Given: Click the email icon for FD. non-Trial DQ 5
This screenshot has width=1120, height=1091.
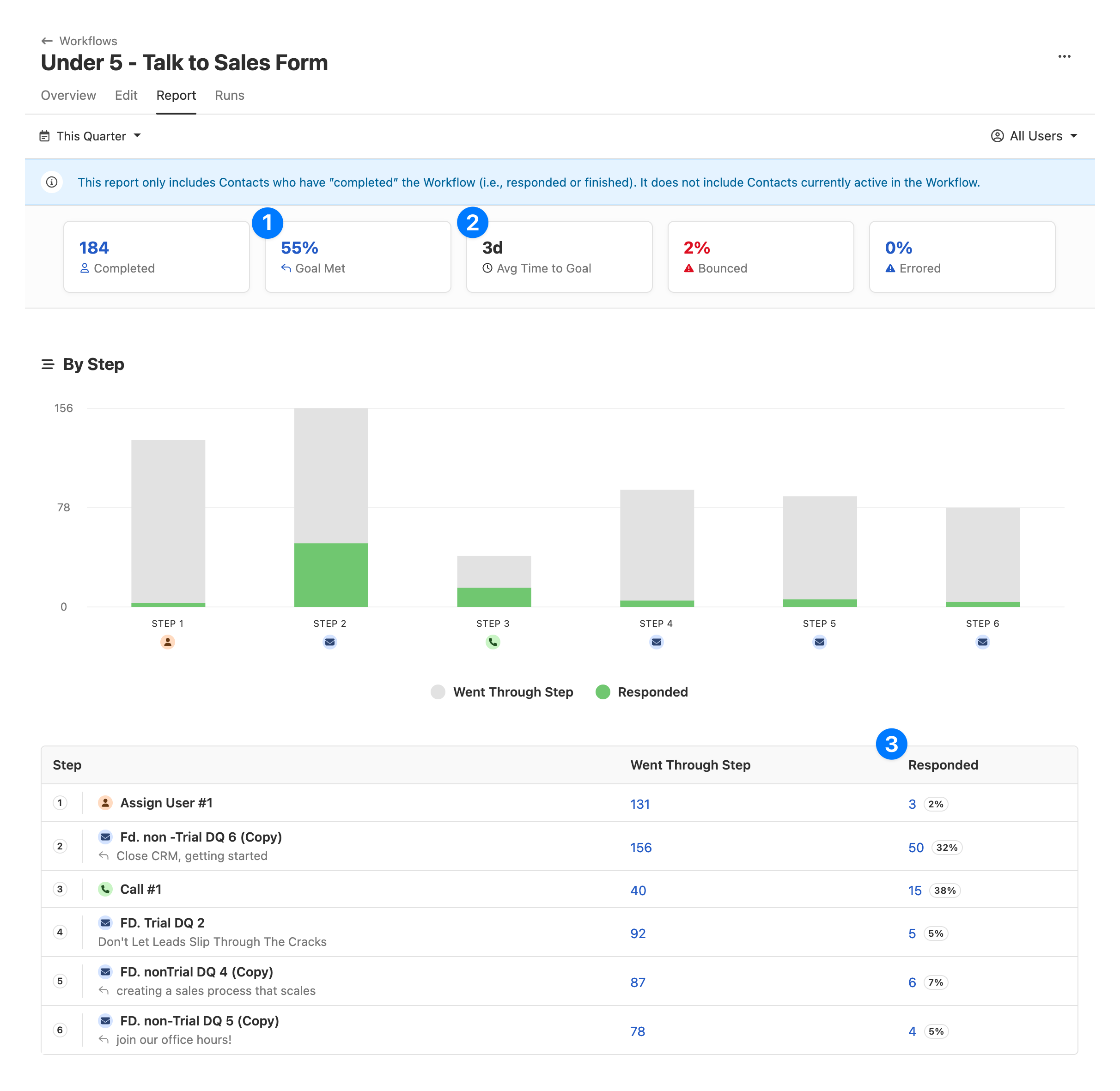Looking at the screenshot, I should [105, 1020].
